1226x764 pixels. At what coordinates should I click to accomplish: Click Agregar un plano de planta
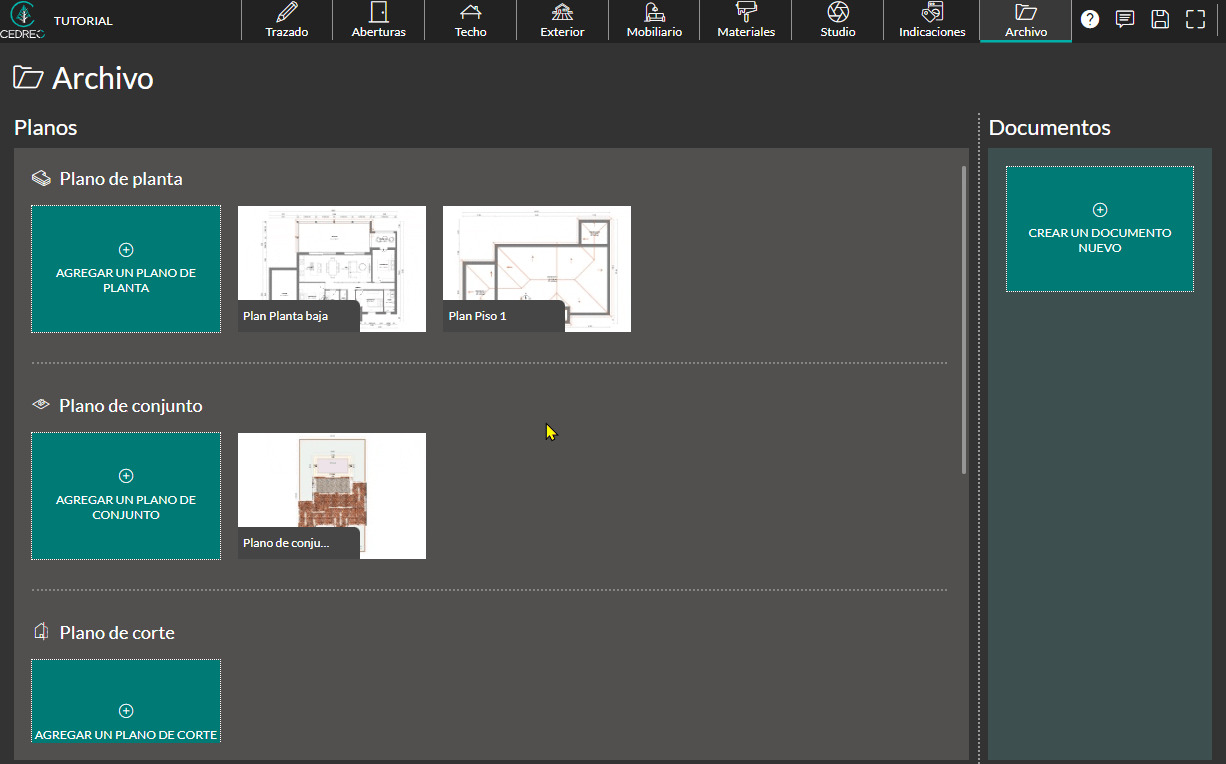126,269
